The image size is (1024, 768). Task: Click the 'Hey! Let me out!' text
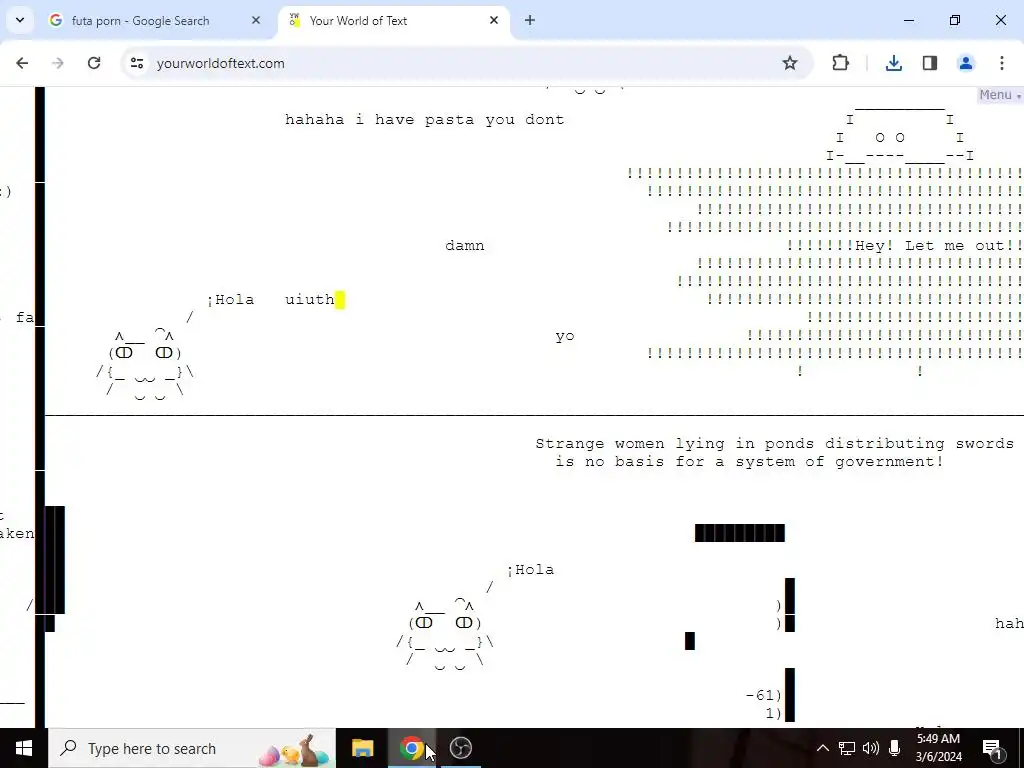tap(938, 246)
